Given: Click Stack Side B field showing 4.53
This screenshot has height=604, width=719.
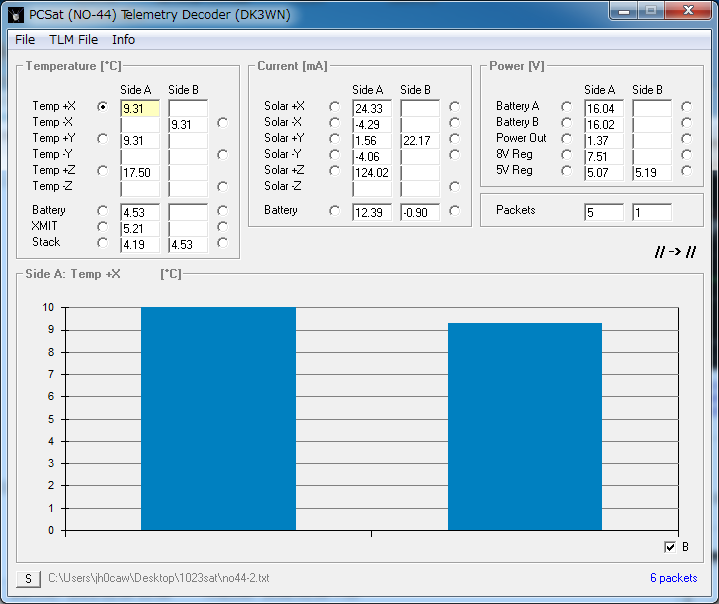Looking at the screenshot, I should coord(188,244).
